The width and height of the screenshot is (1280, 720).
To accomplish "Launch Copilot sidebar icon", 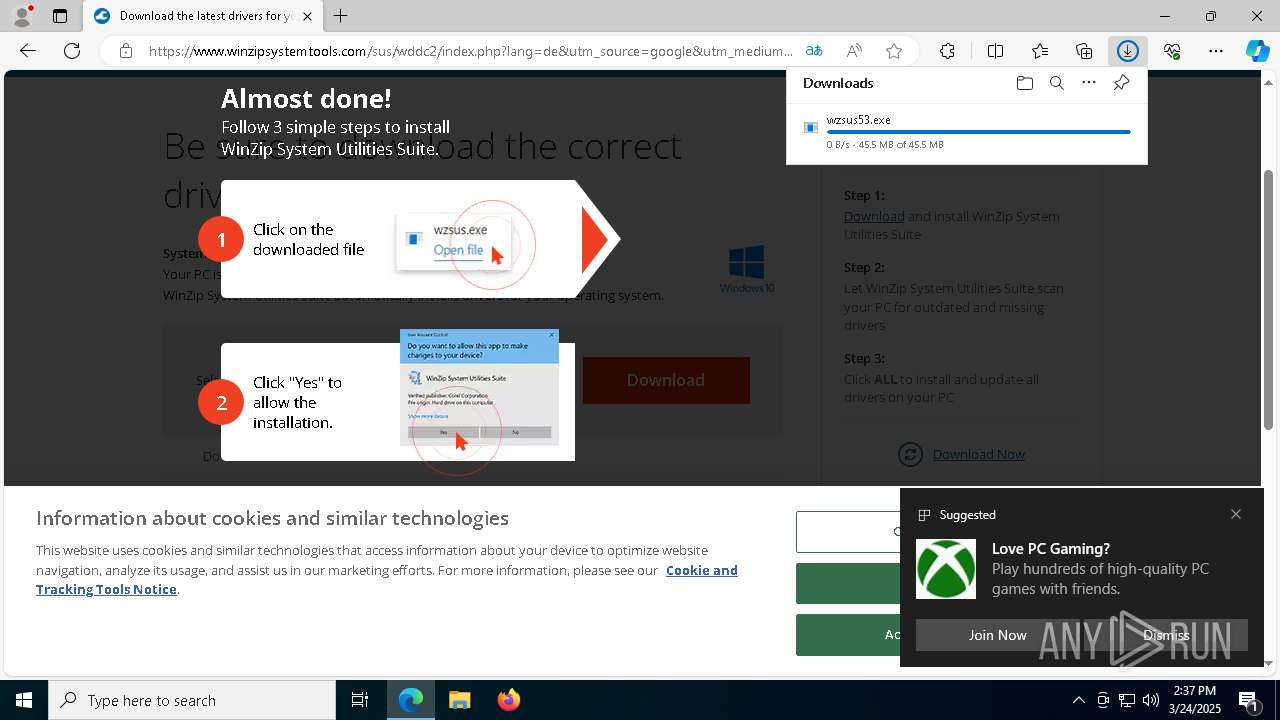I will (x=1258, y=51).
